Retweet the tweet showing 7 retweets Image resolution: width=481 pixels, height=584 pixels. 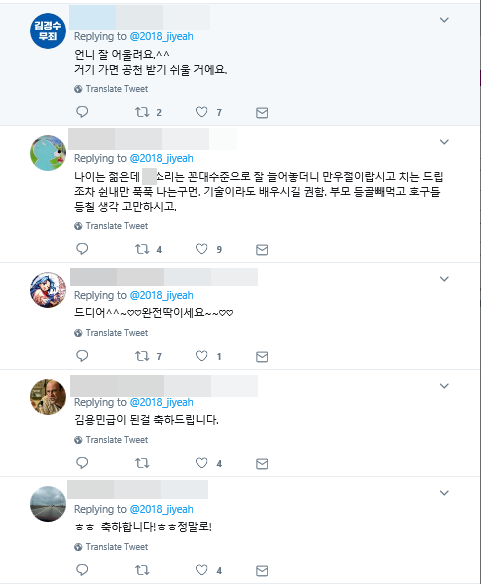click(x=142, y=356)
